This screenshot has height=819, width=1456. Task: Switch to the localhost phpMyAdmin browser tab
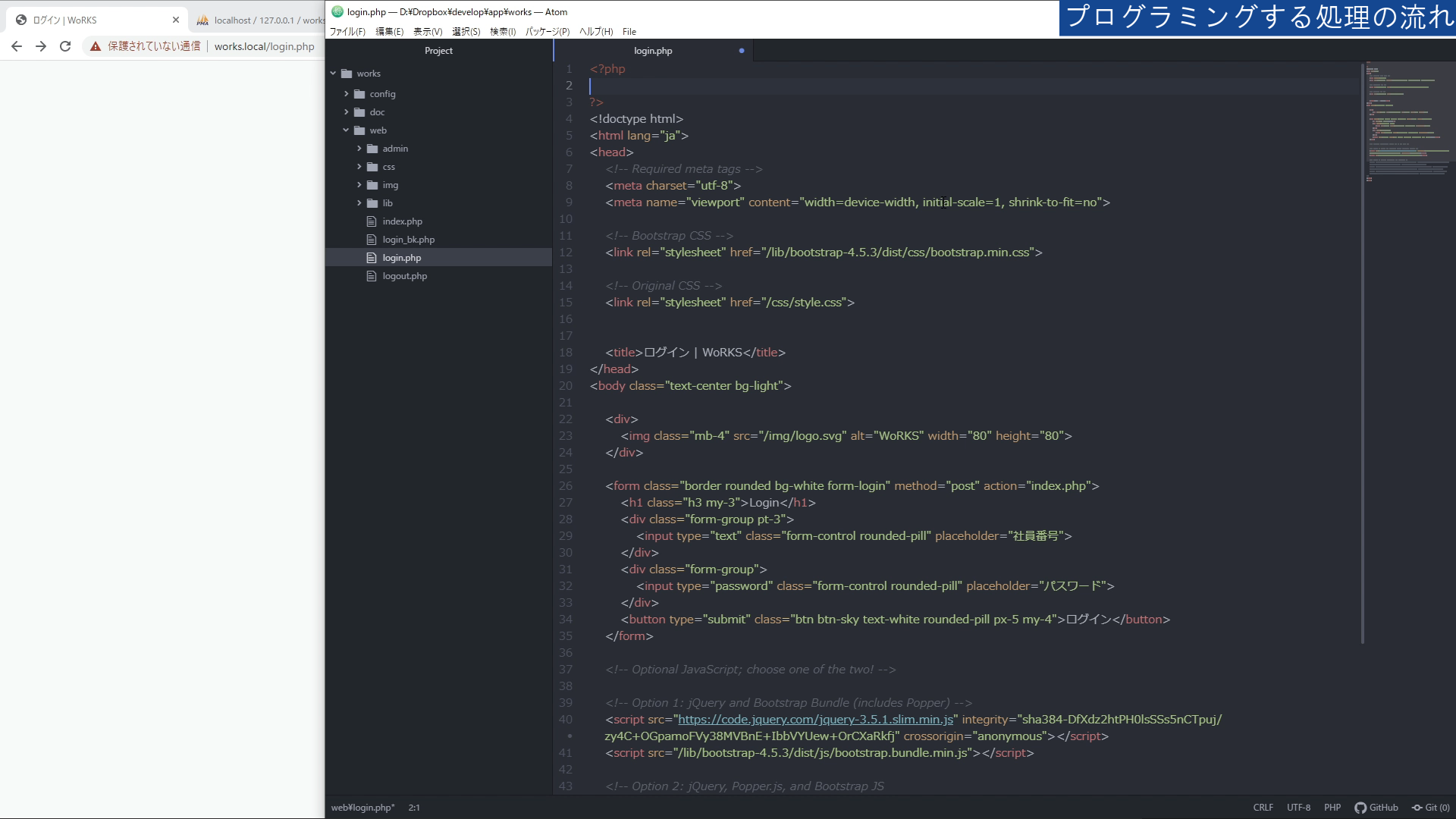pyautogui.click(x=260, y=20)
